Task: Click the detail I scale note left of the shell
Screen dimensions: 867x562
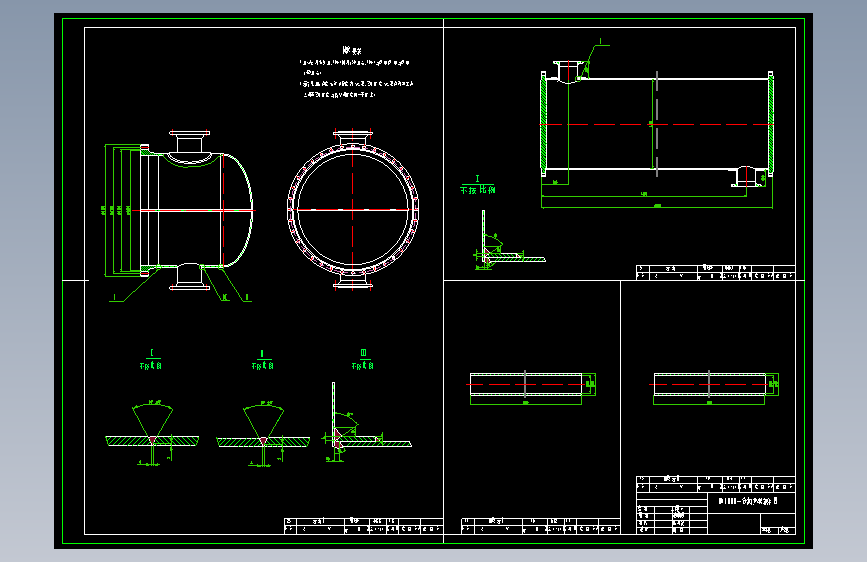Action: (x=478, y=185)
